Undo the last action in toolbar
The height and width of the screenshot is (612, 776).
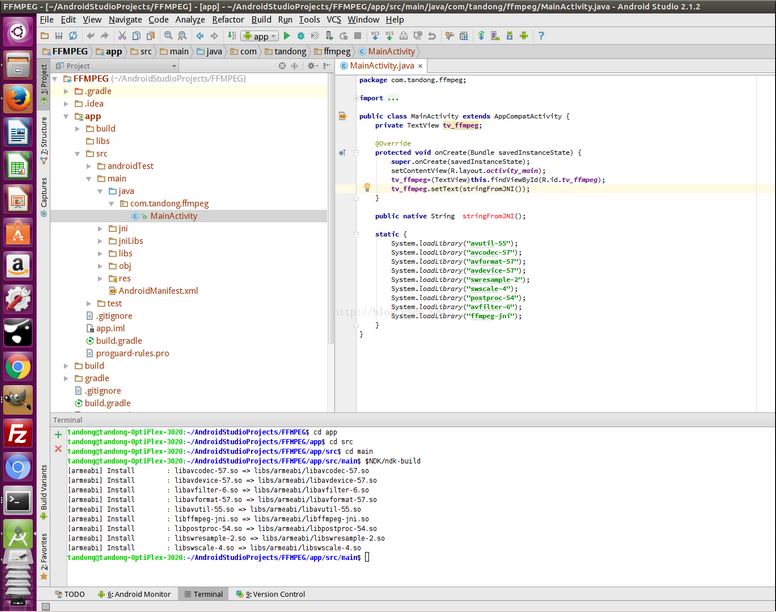90,36
